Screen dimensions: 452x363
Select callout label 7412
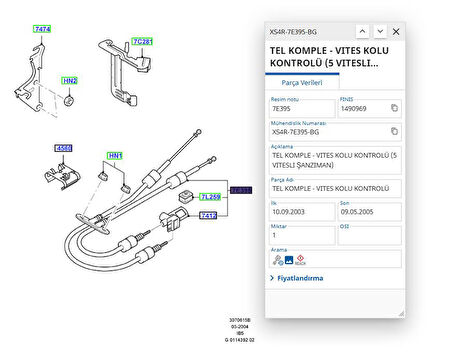pos(208,215)
